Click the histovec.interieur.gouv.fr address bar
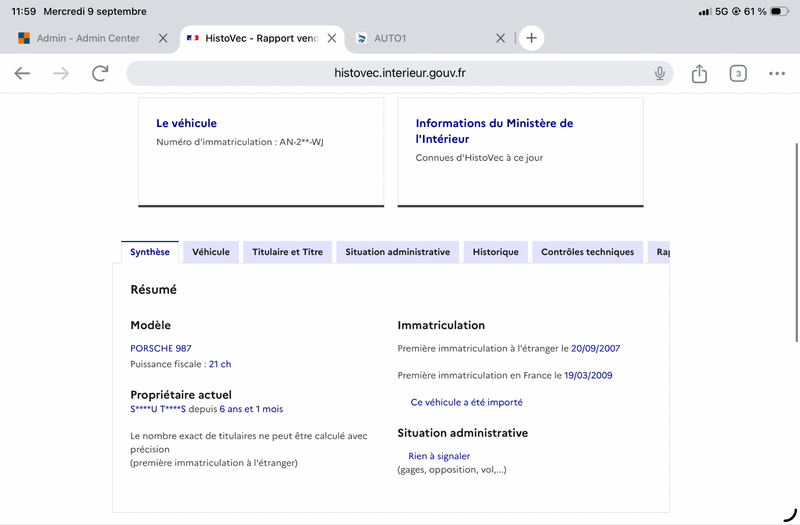 tap(399, 73)
